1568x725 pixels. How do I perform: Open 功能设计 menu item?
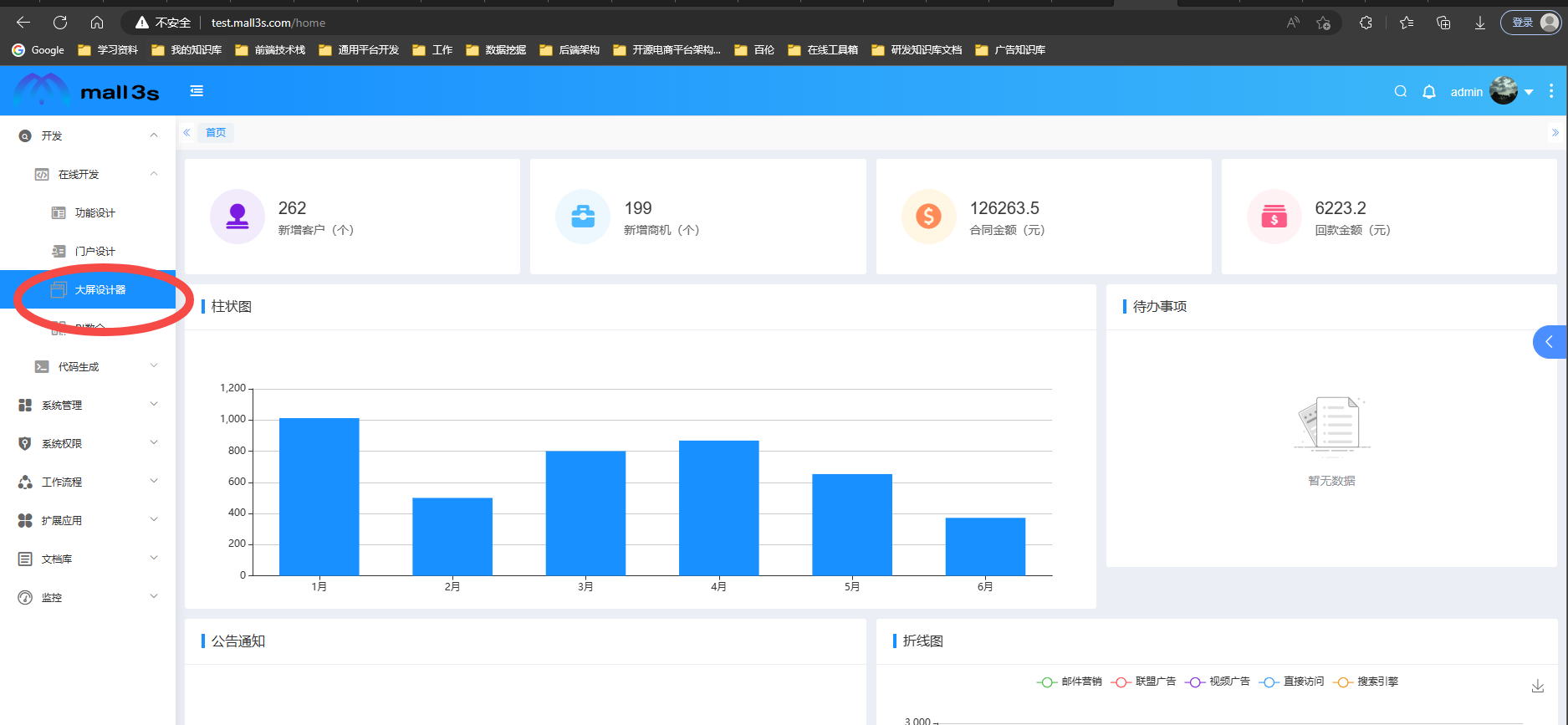88,213
